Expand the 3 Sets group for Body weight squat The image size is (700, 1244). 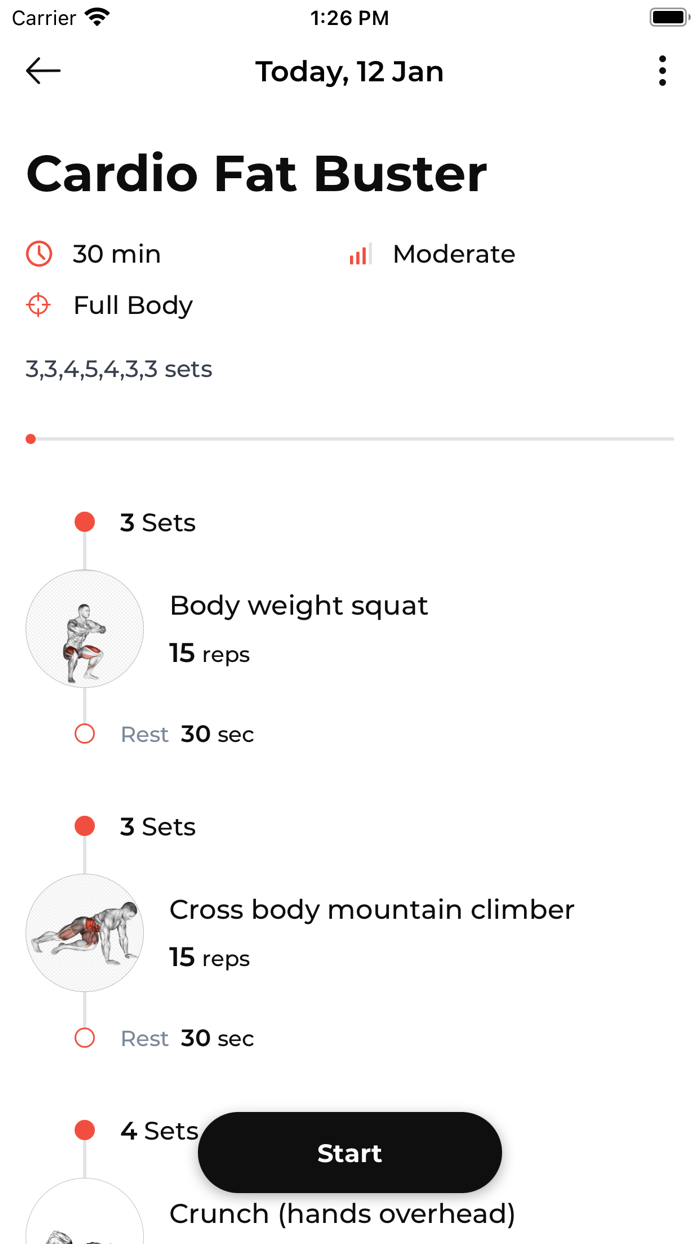pos(157,521)
